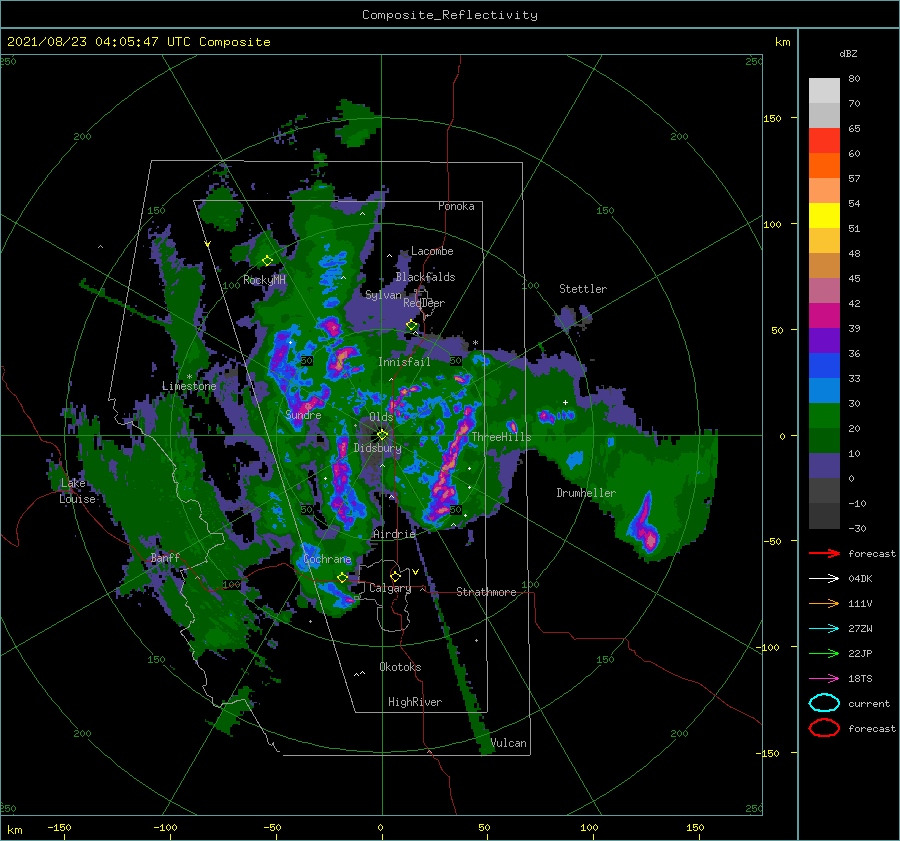Select the orange 111V legend arrow
Image resolution: width=900 pixels, height=841 pixels.
click(824, 603)
